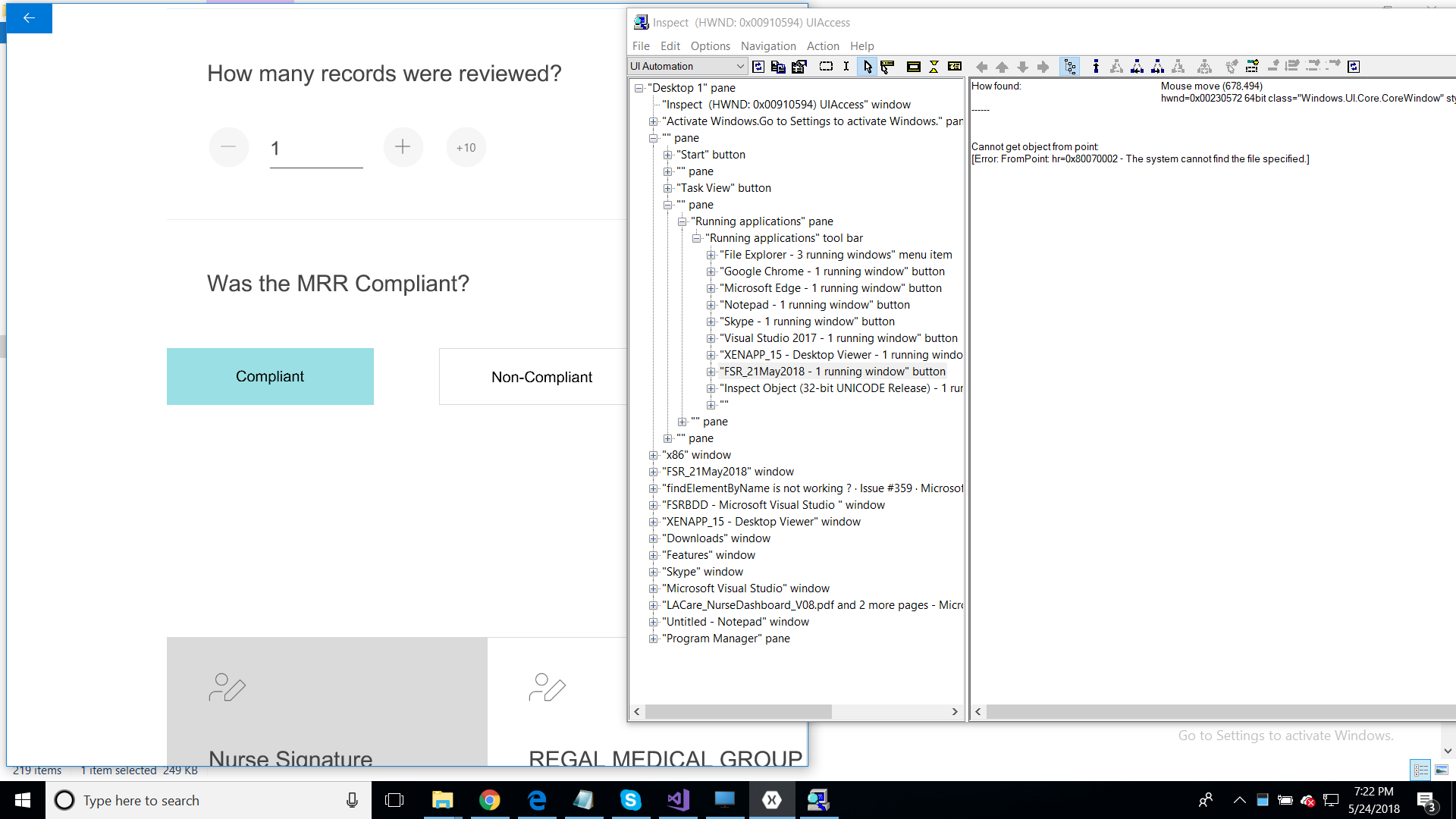The width and height of the screenshot is (1456, 819).
Task: Click the records reviewed number field
Action: (316, 149)
